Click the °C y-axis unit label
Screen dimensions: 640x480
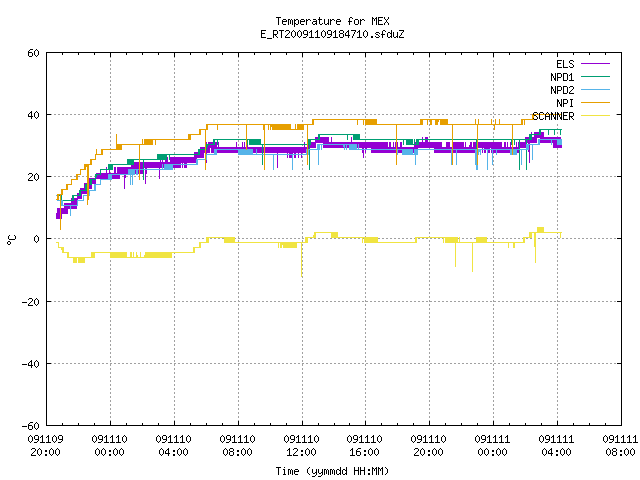click(12, 240)
